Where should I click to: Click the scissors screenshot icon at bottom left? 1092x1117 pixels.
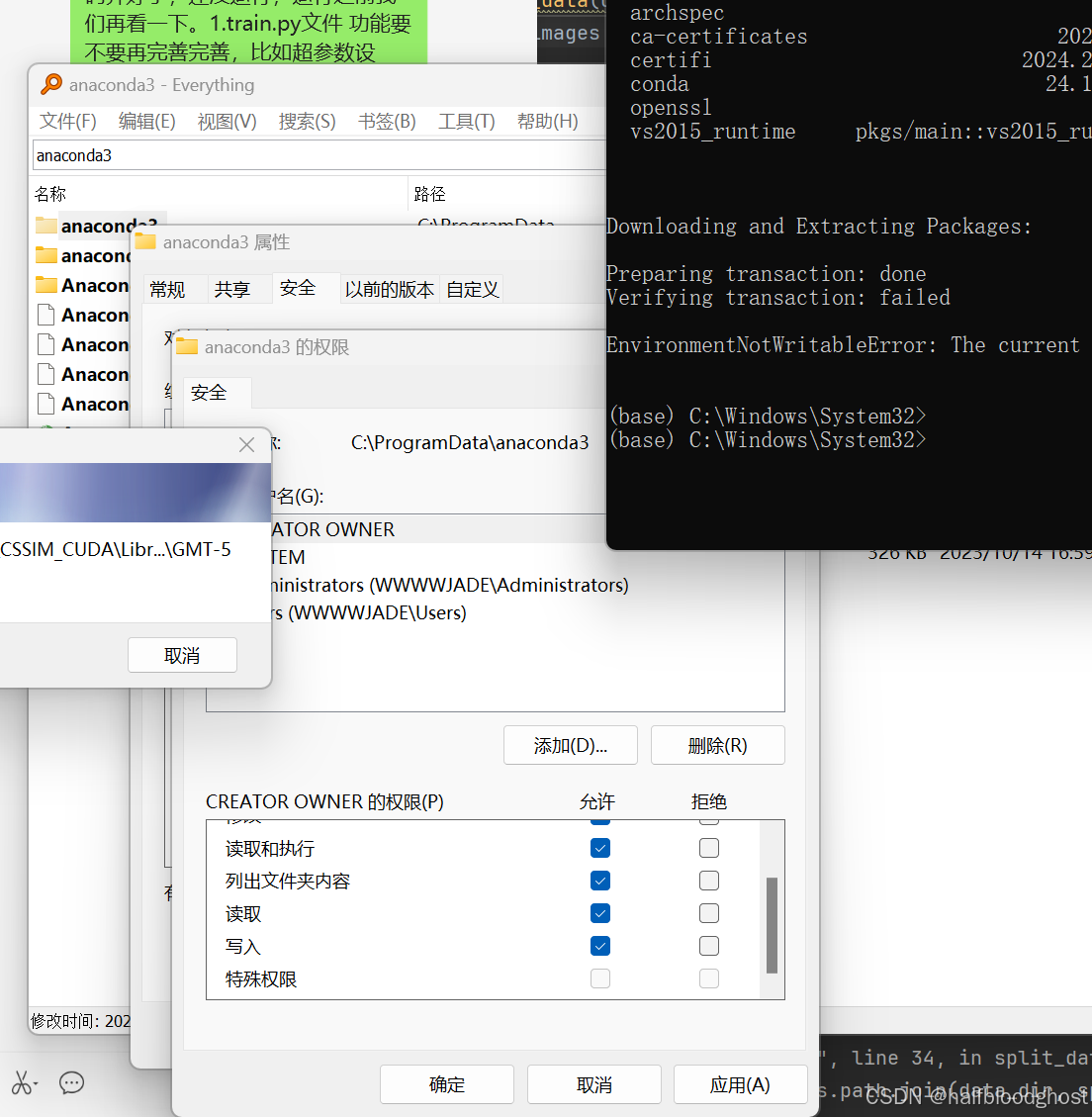pyautogui.click(x=23, y=1083)
